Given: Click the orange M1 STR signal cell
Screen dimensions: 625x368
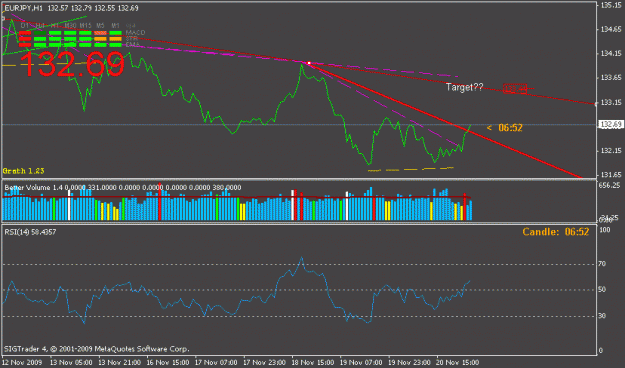Looking at the screenshot, I should (x=115, y=39).
